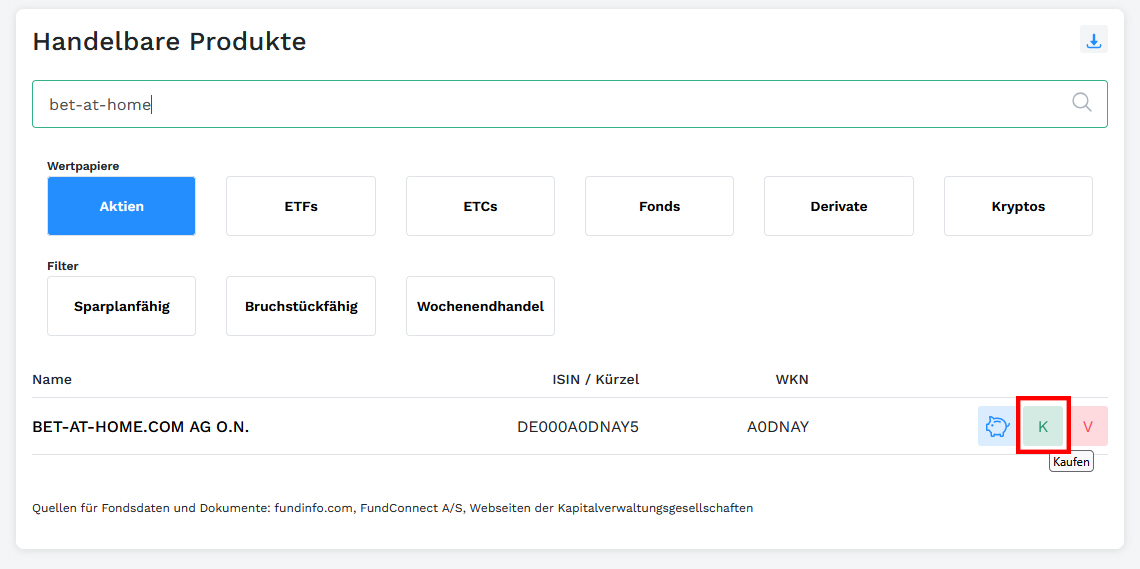Open the Derivate category
1140x569 pixels.
(838, 206)
